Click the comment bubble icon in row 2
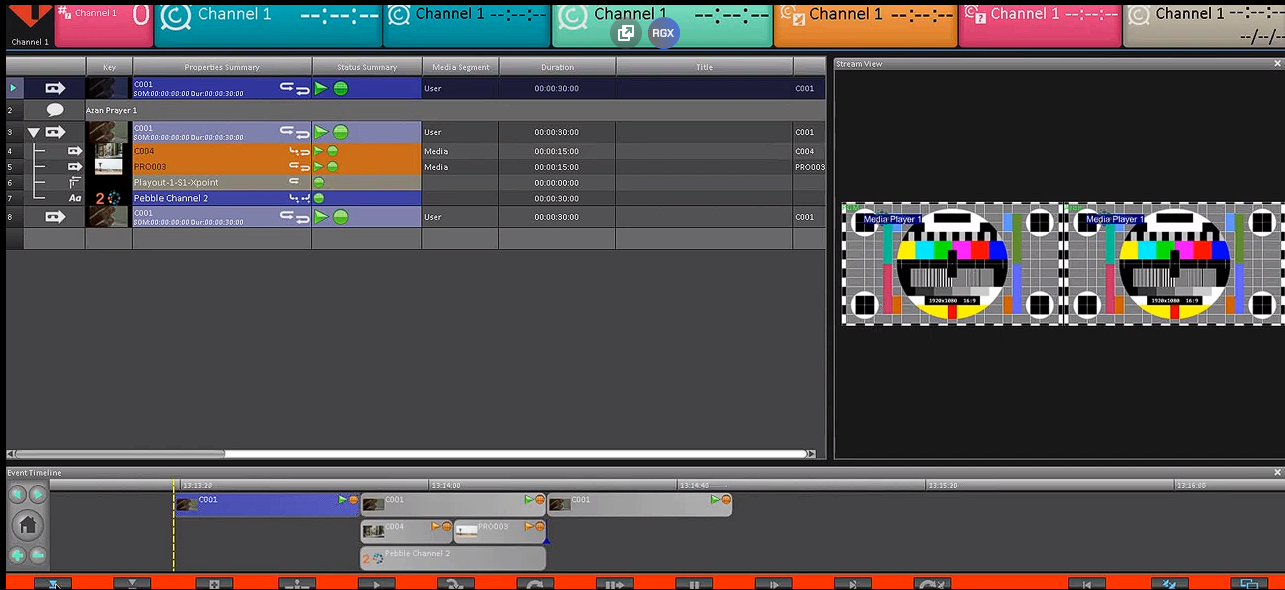This screenshot has height=590, width=1285. pyautogui.click(x=55, y=110)
